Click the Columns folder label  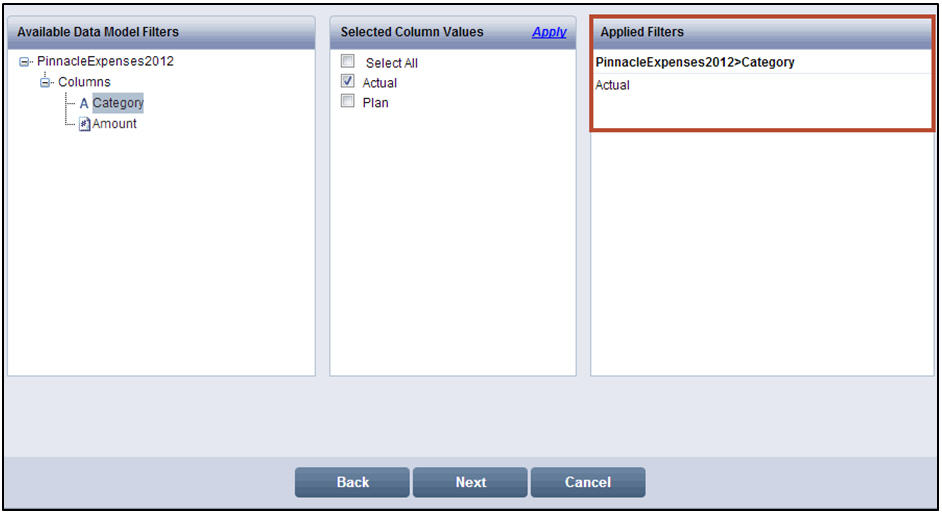[84, 82]
